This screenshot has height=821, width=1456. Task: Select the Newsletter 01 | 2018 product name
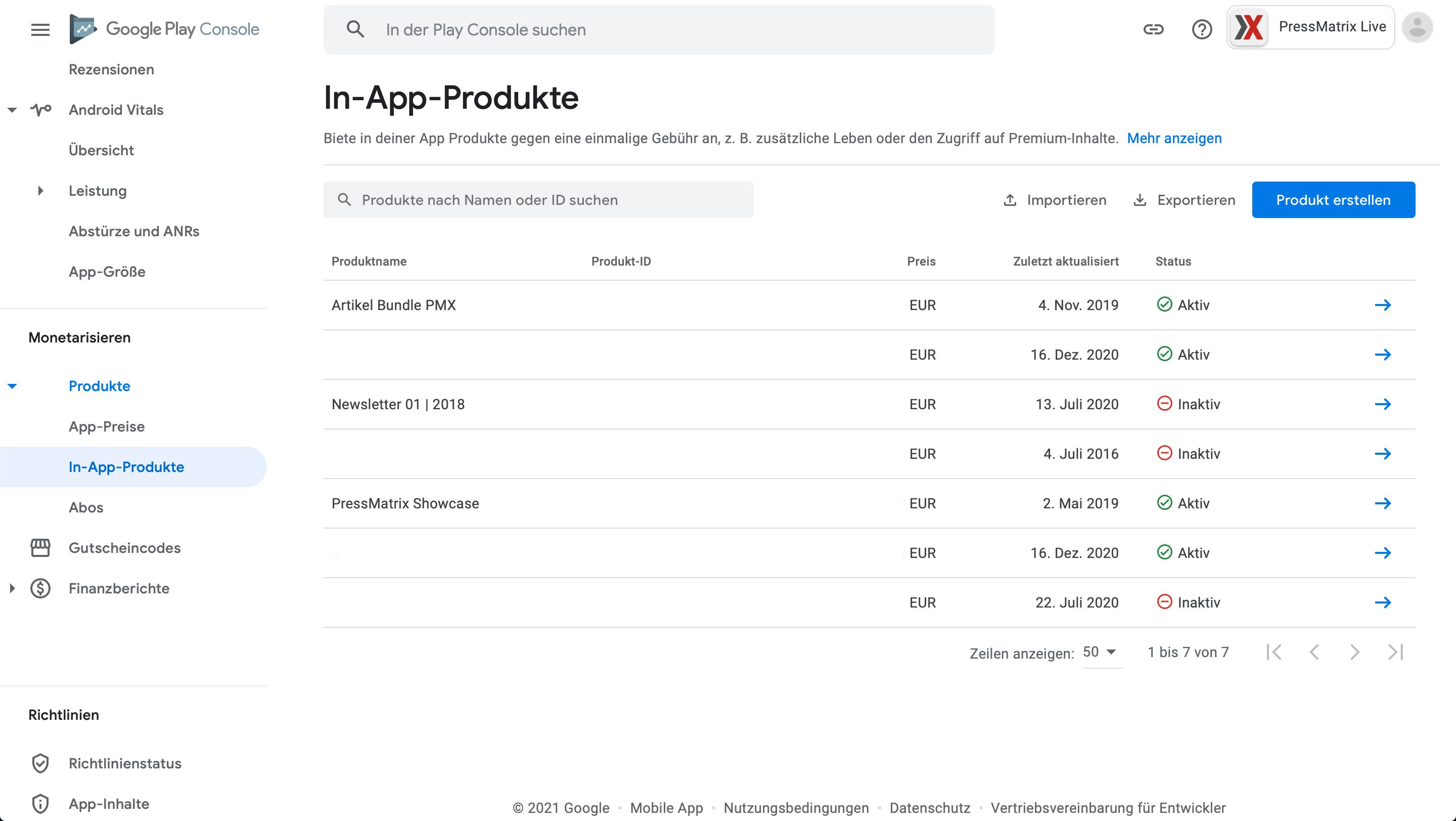coord(398,404)
